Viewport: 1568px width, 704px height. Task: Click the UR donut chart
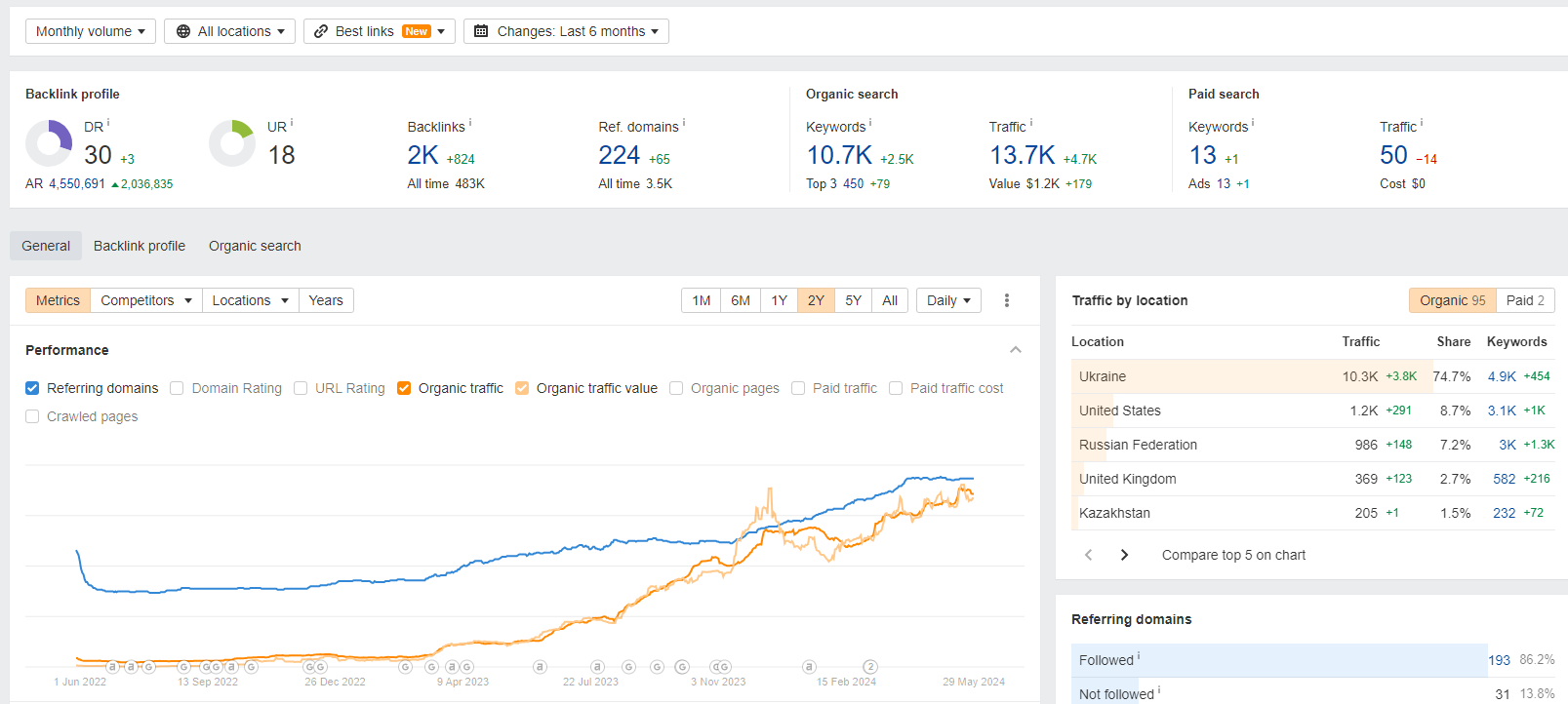coord(232,143)
